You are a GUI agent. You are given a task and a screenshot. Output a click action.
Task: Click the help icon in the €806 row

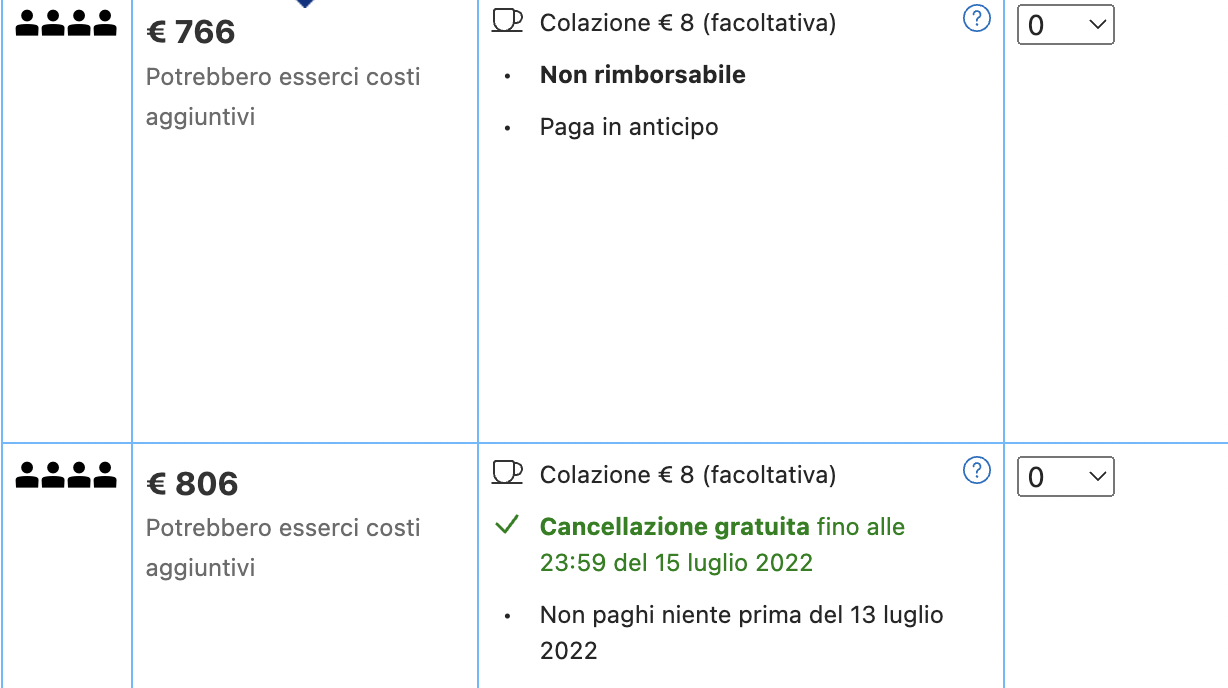tap(976, 470)
